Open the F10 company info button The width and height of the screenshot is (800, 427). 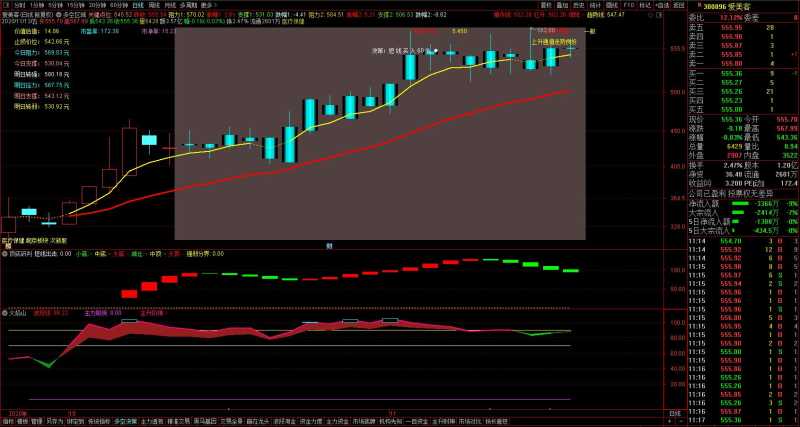628,4
